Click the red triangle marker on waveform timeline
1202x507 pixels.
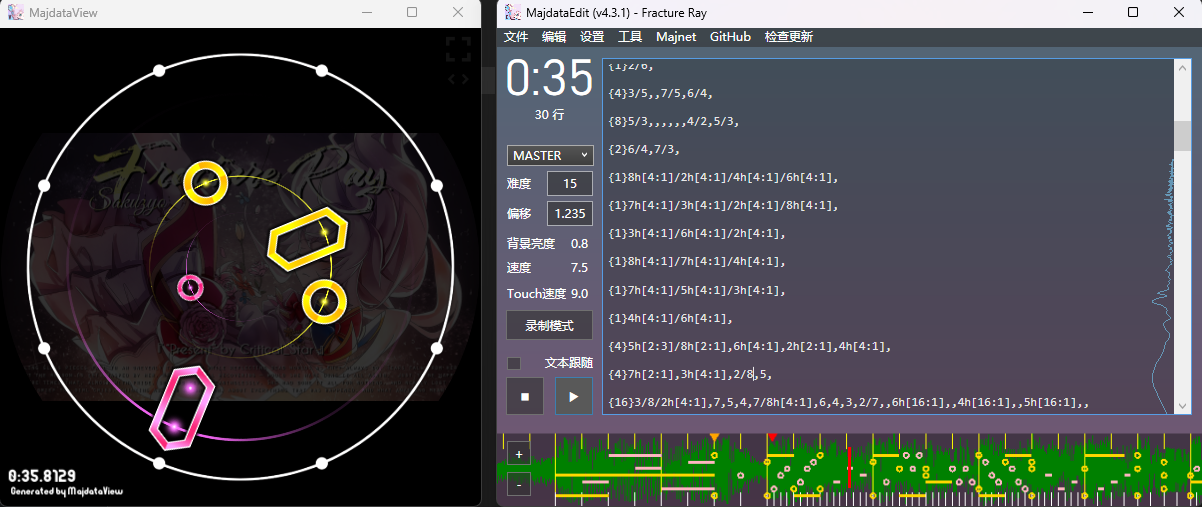pos(772,436)
